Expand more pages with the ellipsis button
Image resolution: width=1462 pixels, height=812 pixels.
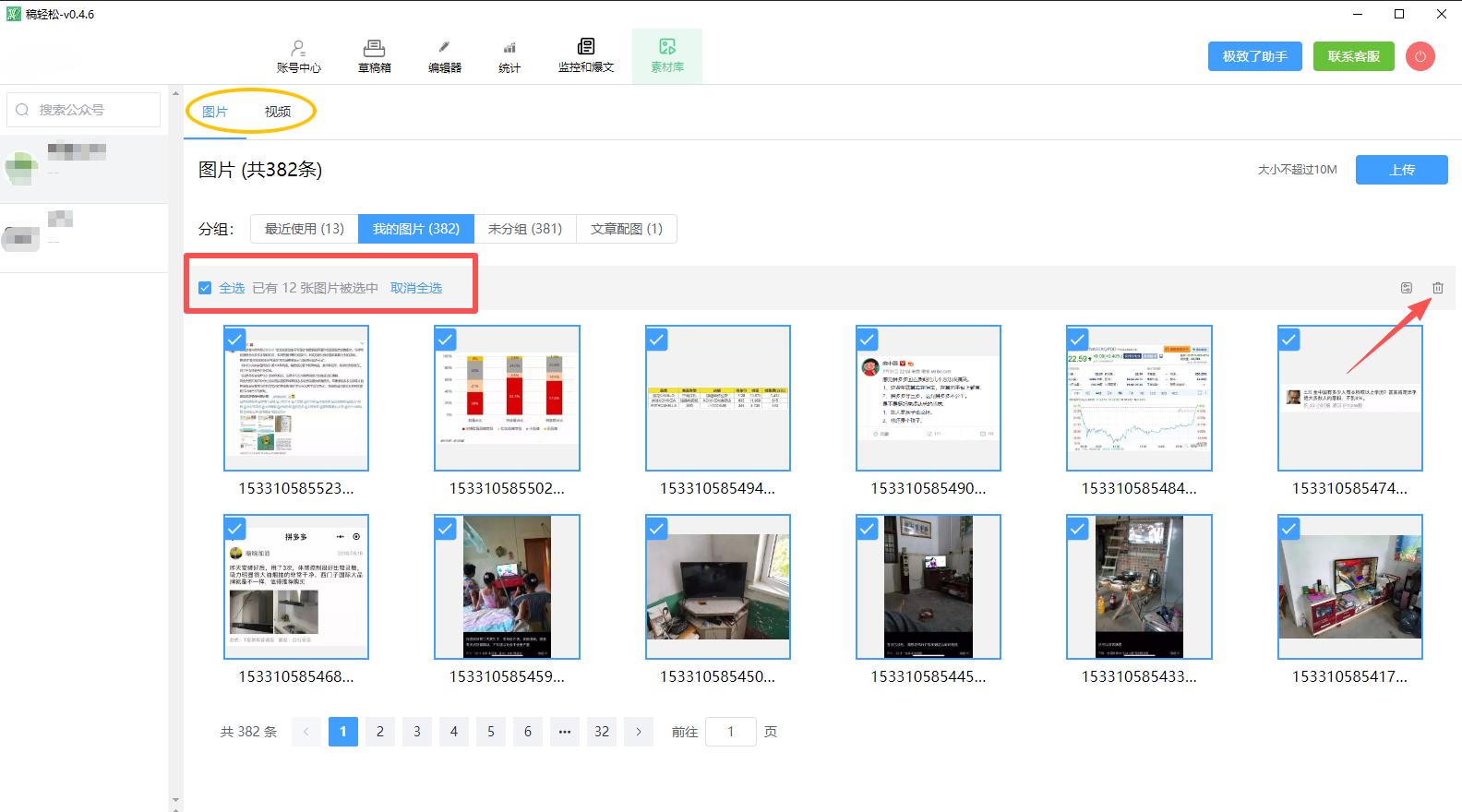(x=564, y=732)
